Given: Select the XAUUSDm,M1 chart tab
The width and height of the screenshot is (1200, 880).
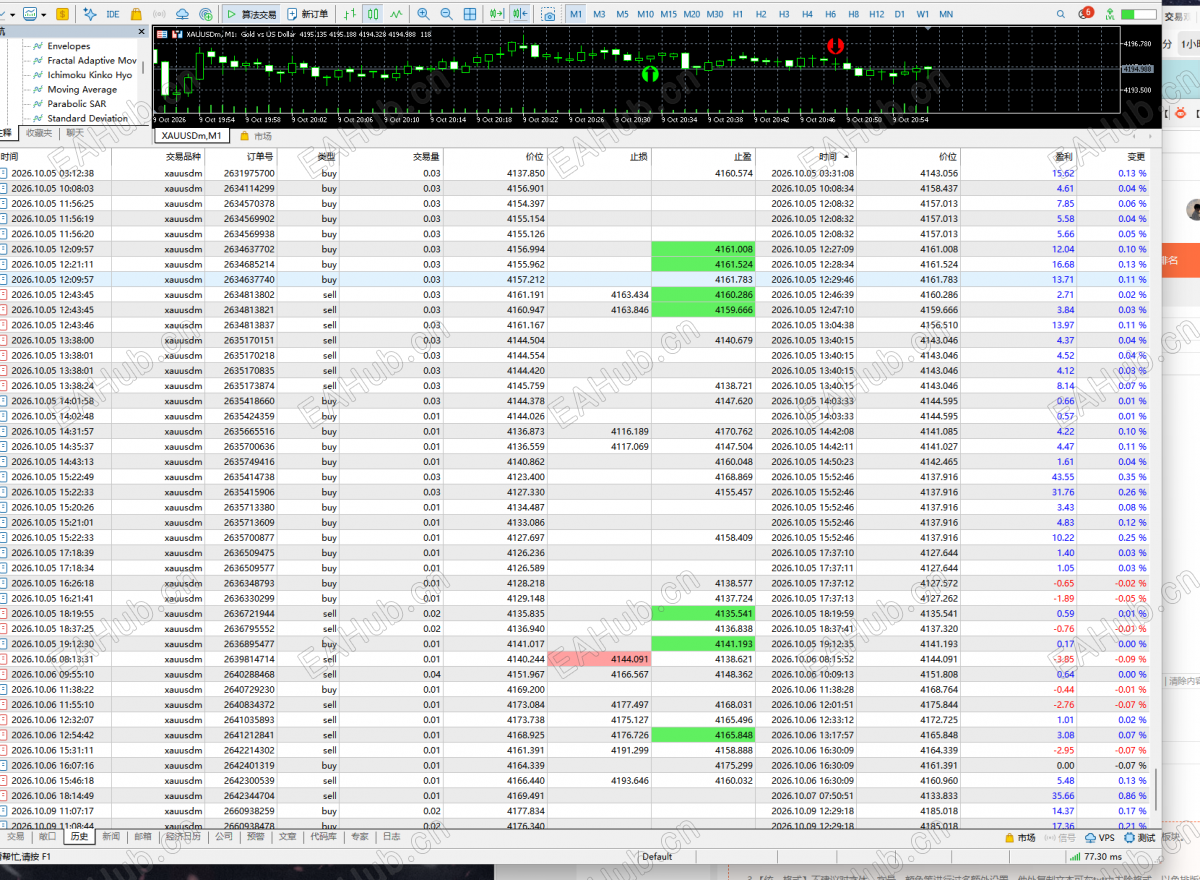Looking at the screenshot, I should 191,136.
